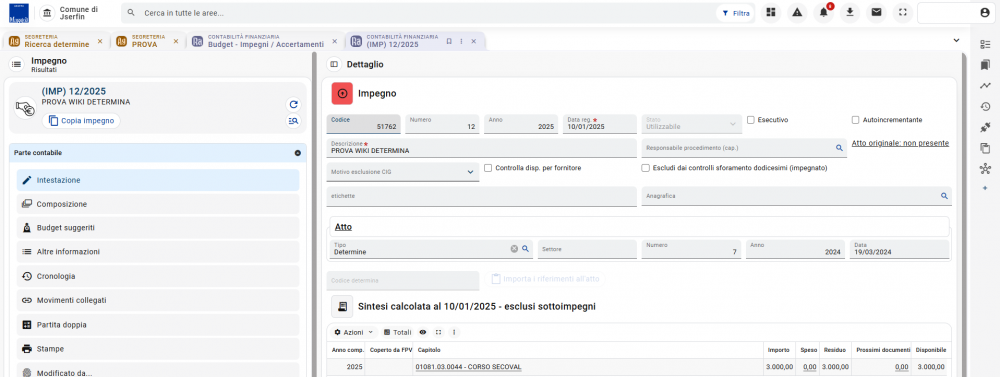Open the list menu icon beside Impegno Risultati

(x=17, y=64)
